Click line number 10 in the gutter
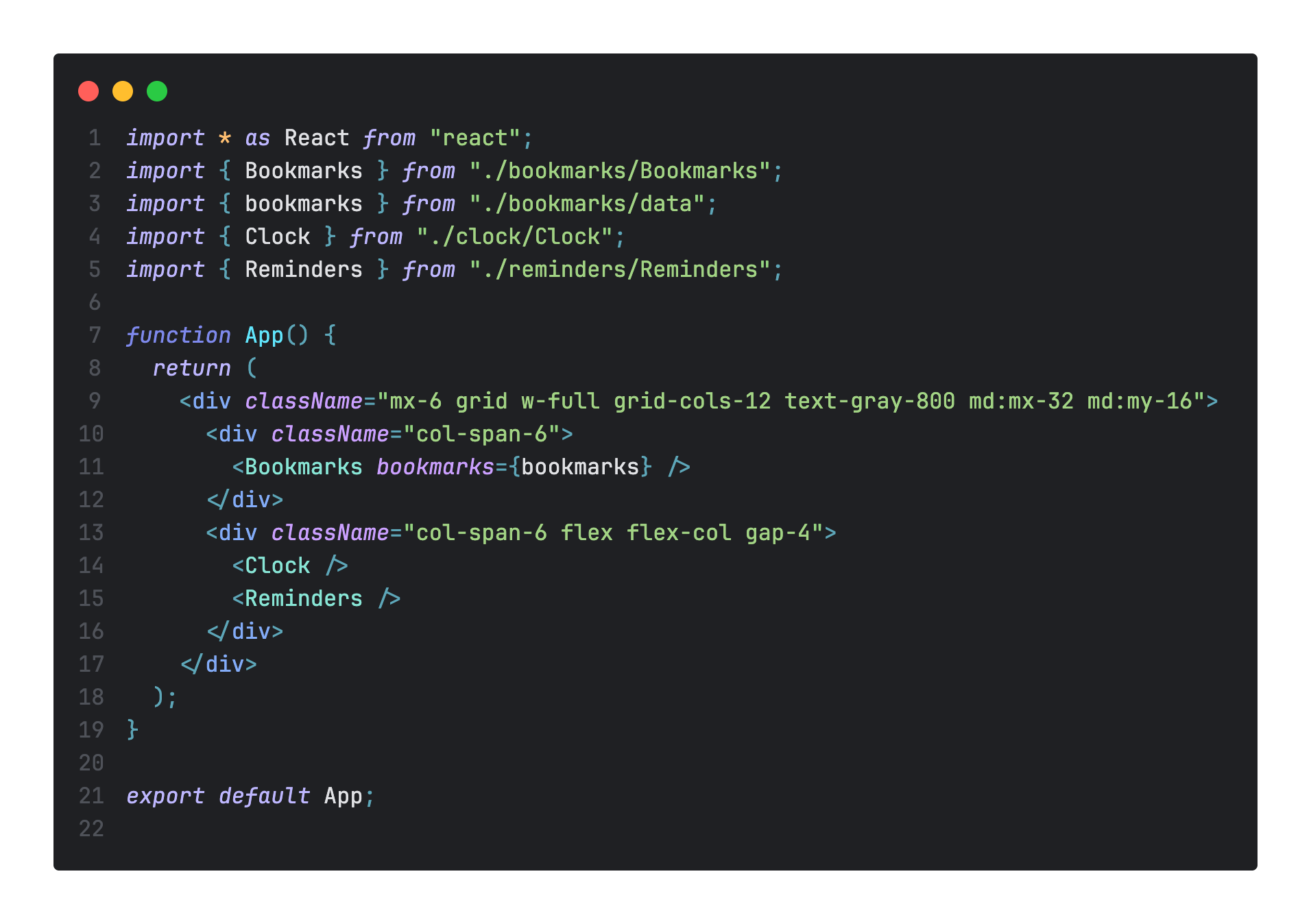 [91, 434]
